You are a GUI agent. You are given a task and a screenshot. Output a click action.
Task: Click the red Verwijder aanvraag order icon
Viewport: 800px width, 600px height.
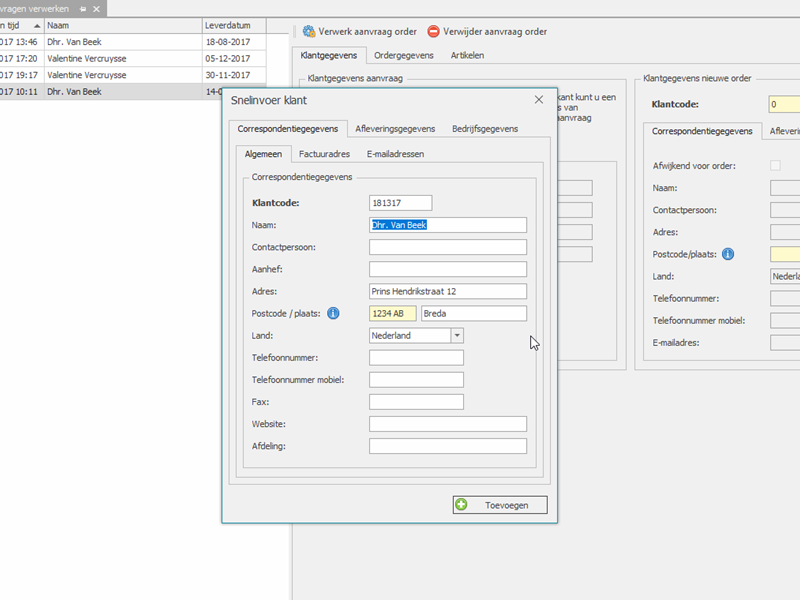(433, 32)
